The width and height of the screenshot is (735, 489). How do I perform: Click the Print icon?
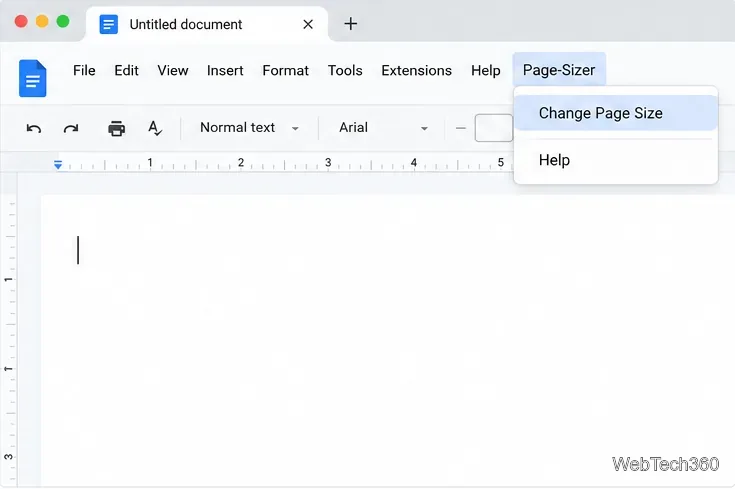[116, 128]
